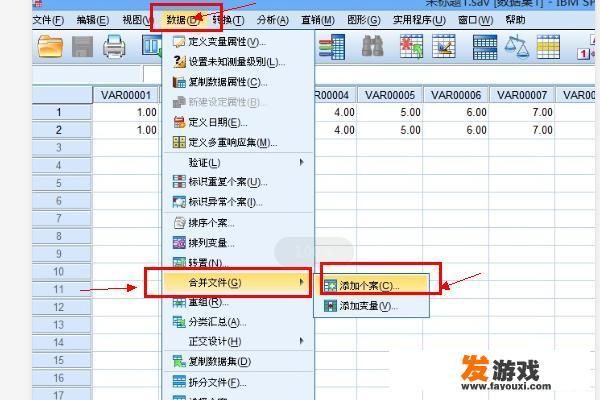
Task: Select row header 1
Action: tap(62, 112)
